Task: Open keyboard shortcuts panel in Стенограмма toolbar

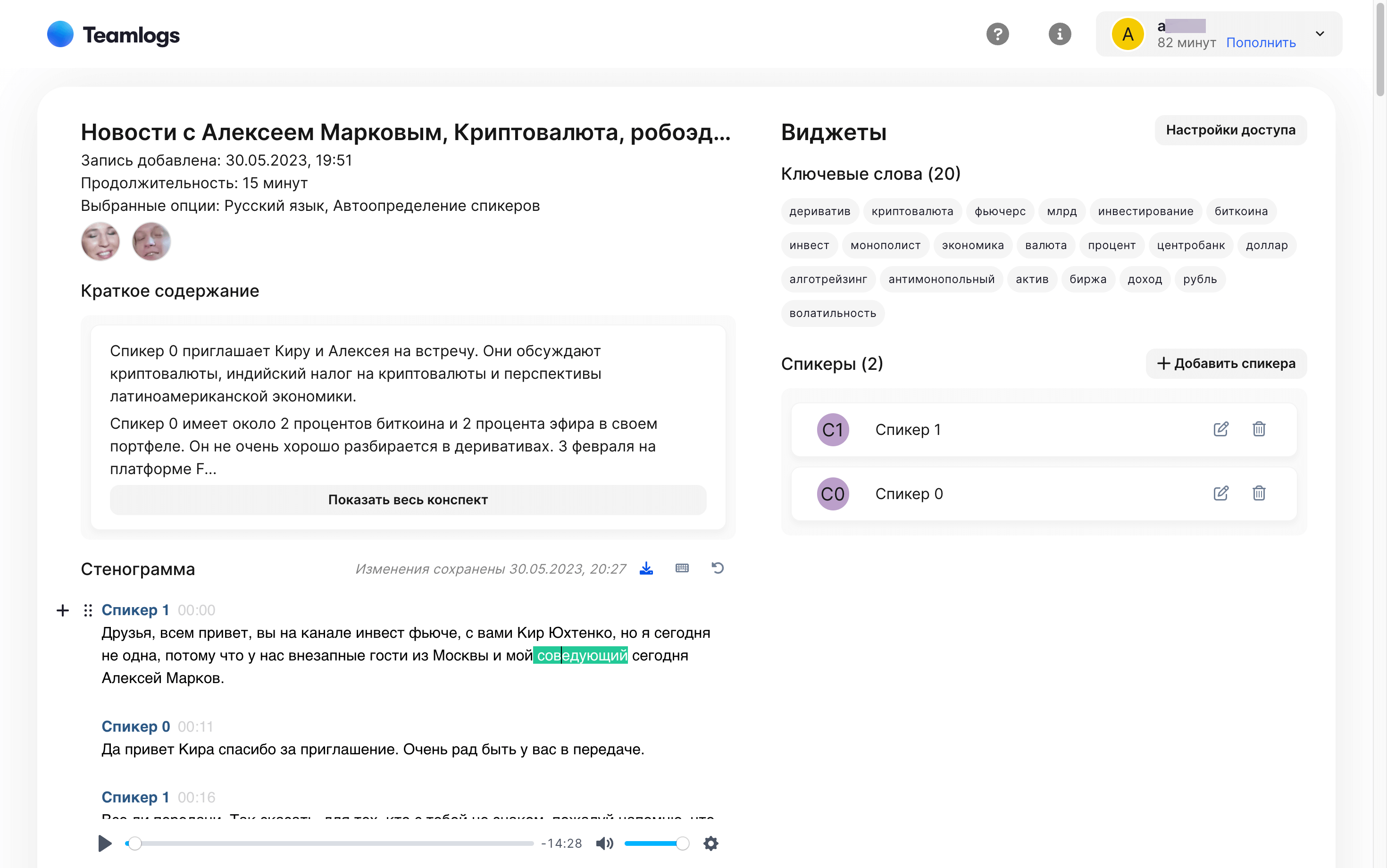Action: point(682,568)
